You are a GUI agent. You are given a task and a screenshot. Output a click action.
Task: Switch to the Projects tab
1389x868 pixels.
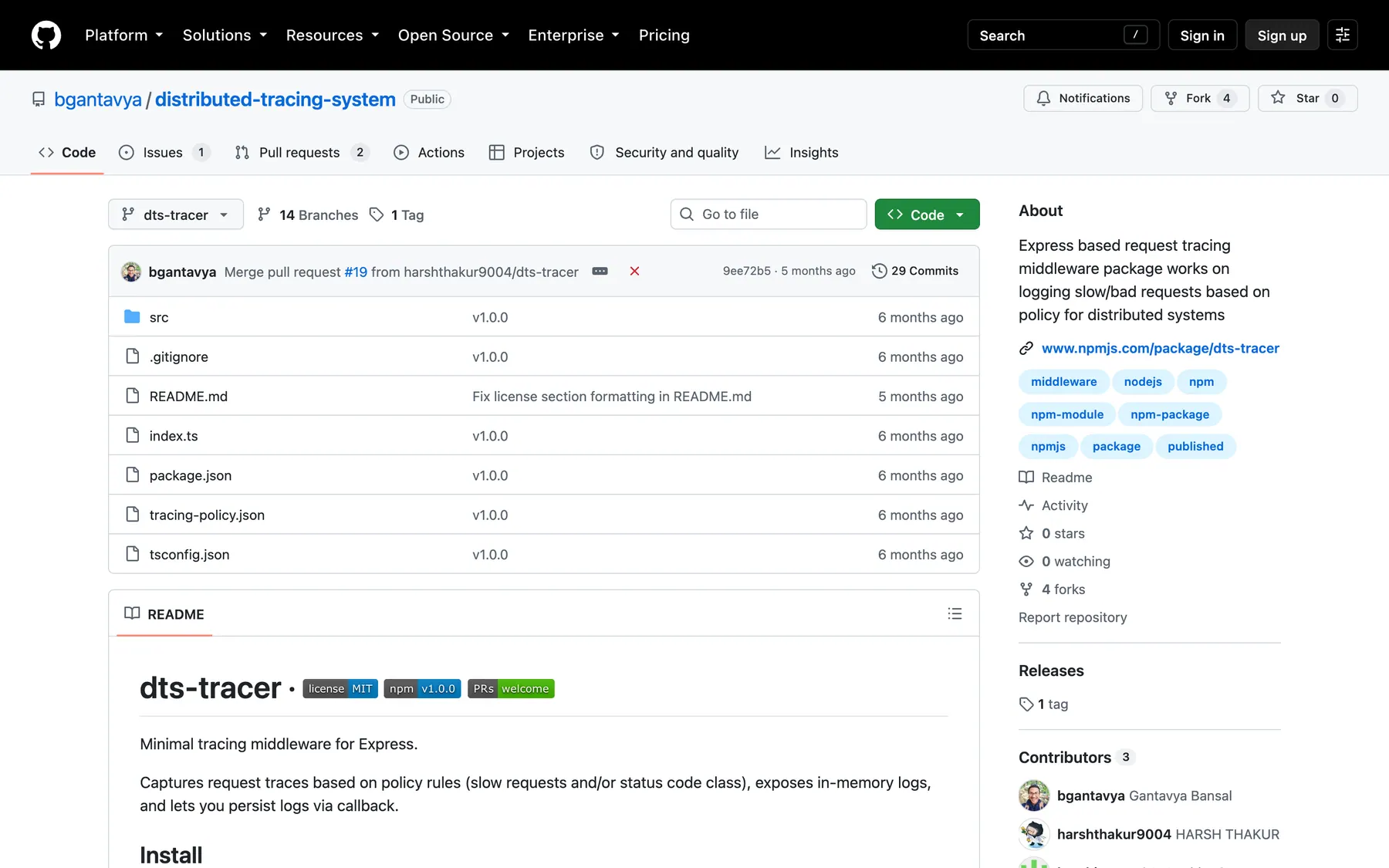[527, 153]
